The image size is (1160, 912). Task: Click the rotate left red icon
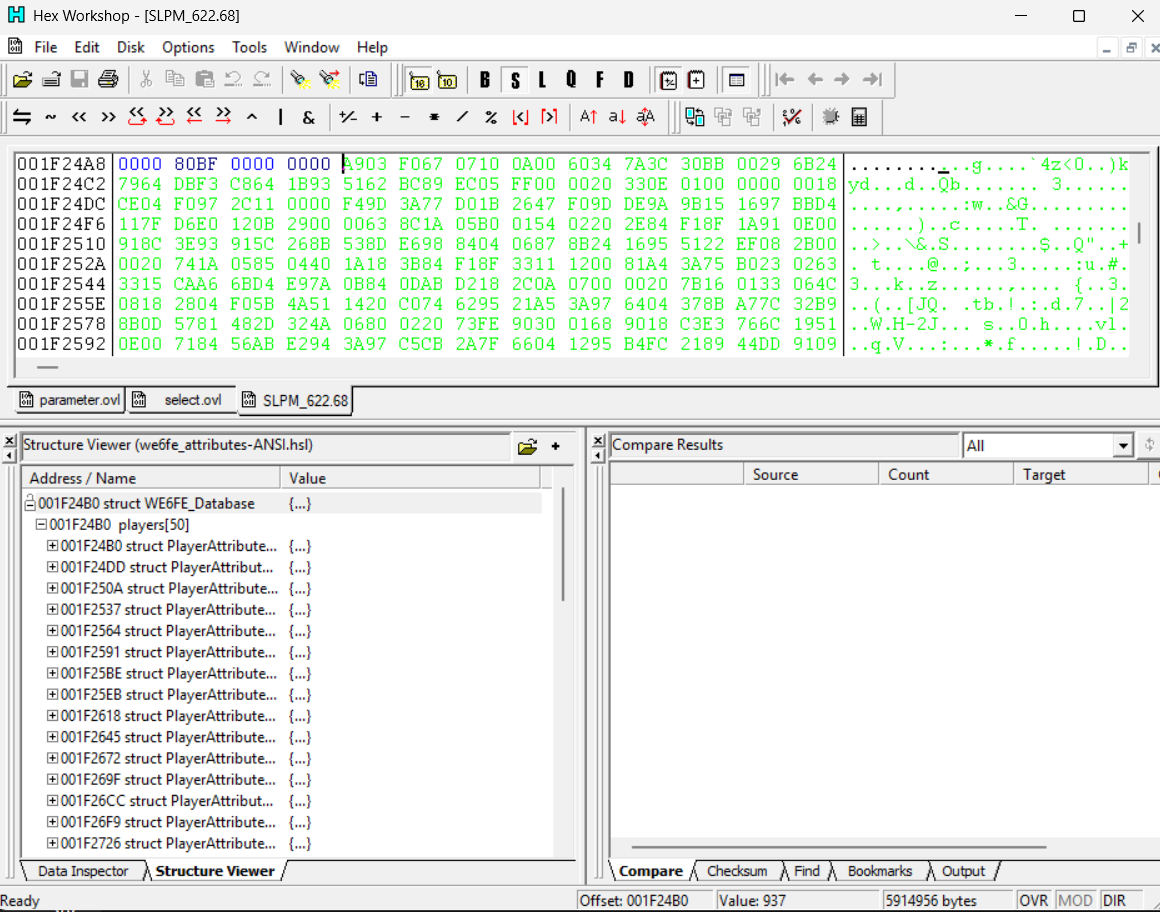pos(137,116)
